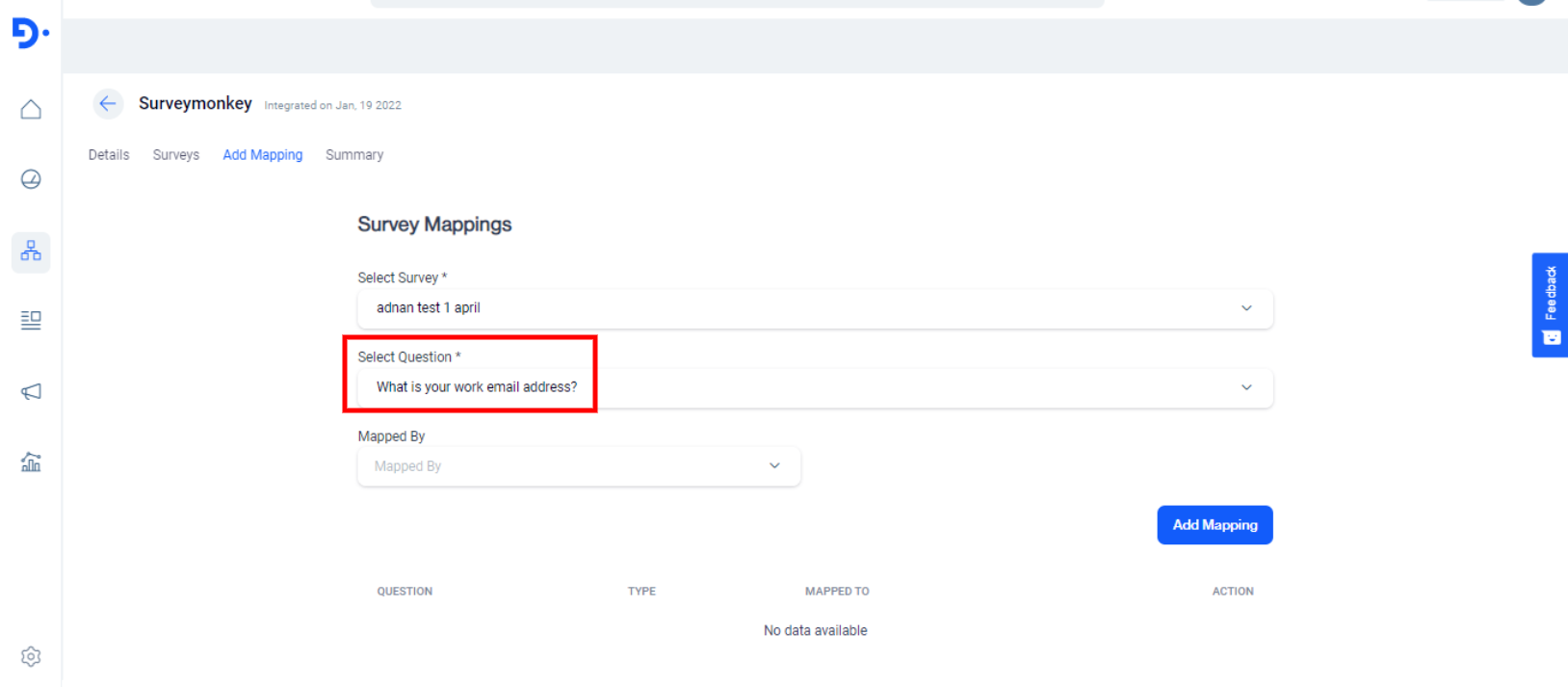Open settings gear at the sidebar bottom
Image resolution: width=1568 pixels, height=687 pixels.
[31, 656]
